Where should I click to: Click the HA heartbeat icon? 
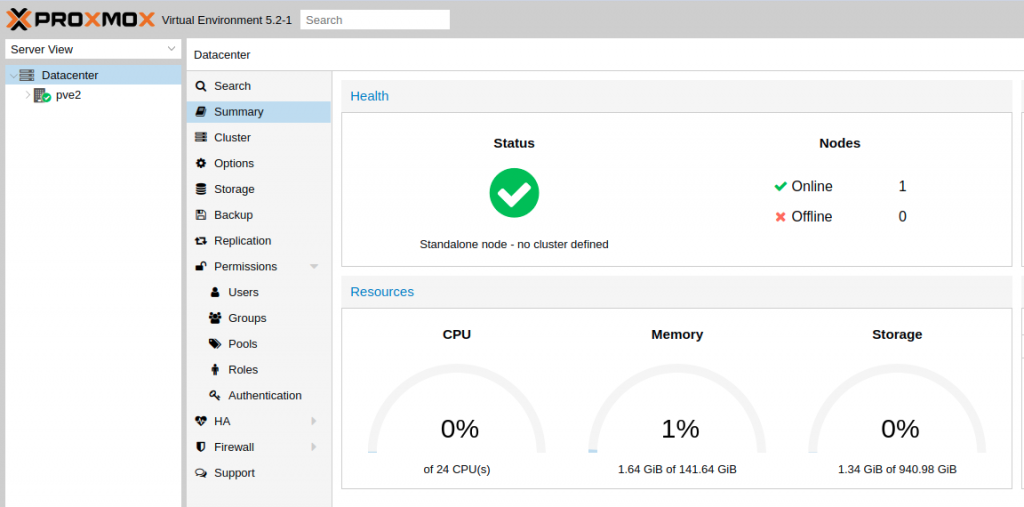click(201, 421)
